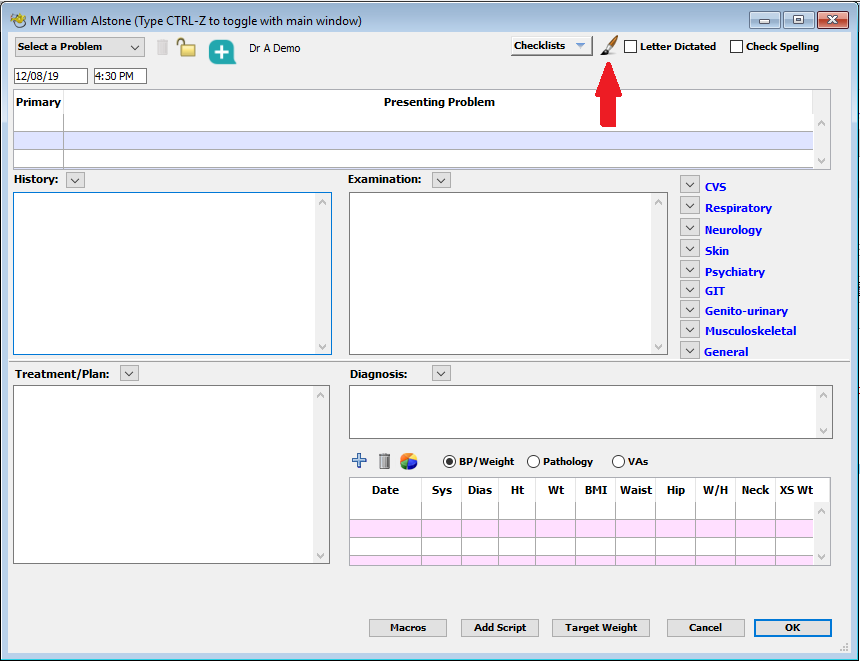860x661 pixels.
Task: Select the dictation pen icon under the arrow
Action: point(610,44)
